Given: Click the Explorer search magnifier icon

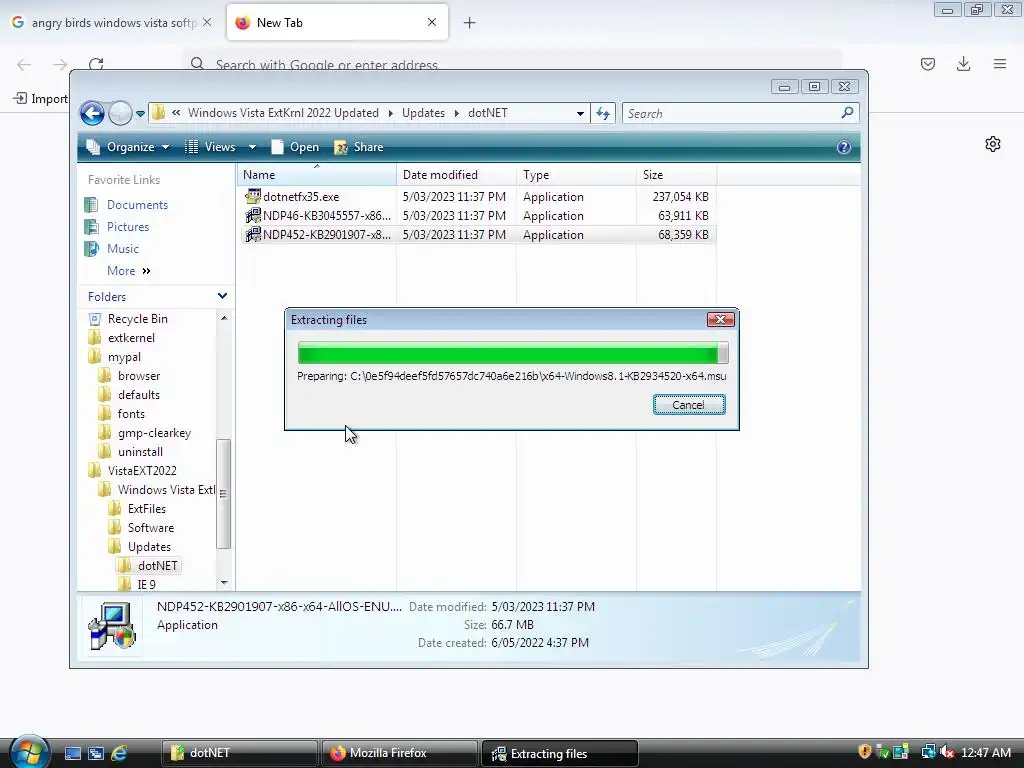Looking at the screenshot, I should 847,113.
